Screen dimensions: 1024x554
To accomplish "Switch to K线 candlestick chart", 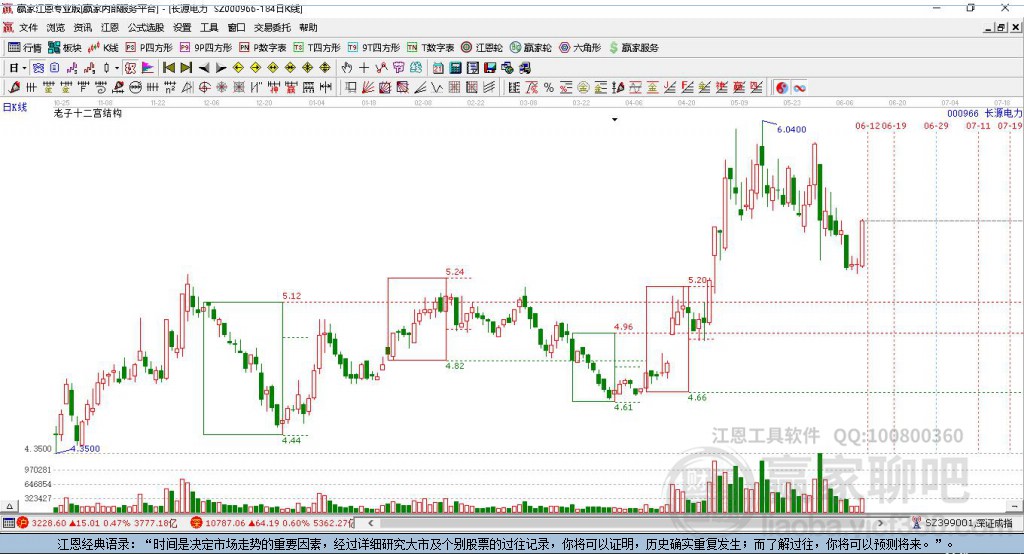I will [103, 48].
